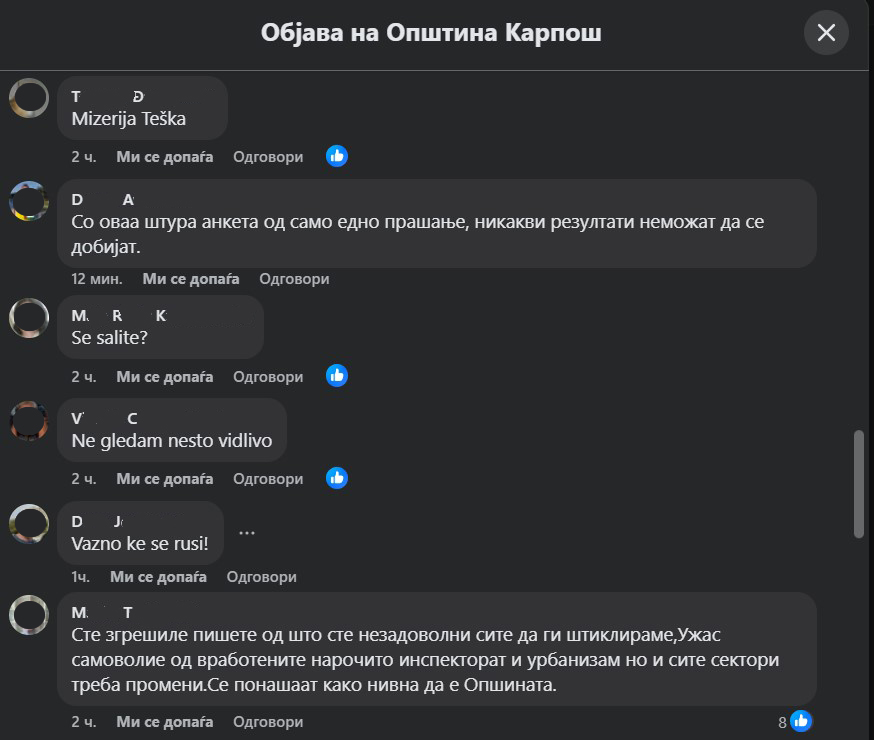Reply to the last comment about Општината
Image resolution: width=874 pixels, height=740 pixels.
click(x=267, y=721)
